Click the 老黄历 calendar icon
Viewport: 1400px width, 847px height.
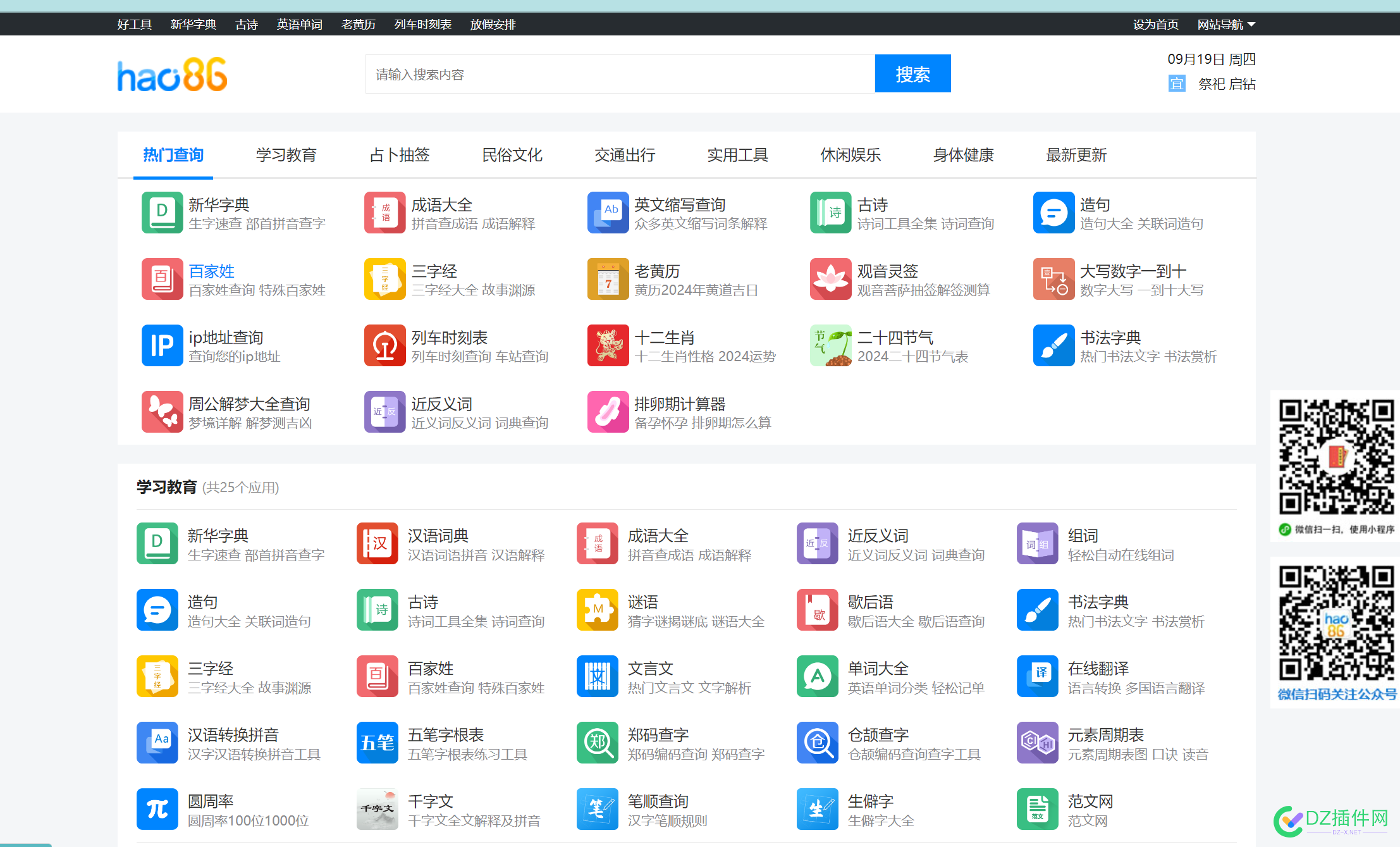[x=608, y=279]
